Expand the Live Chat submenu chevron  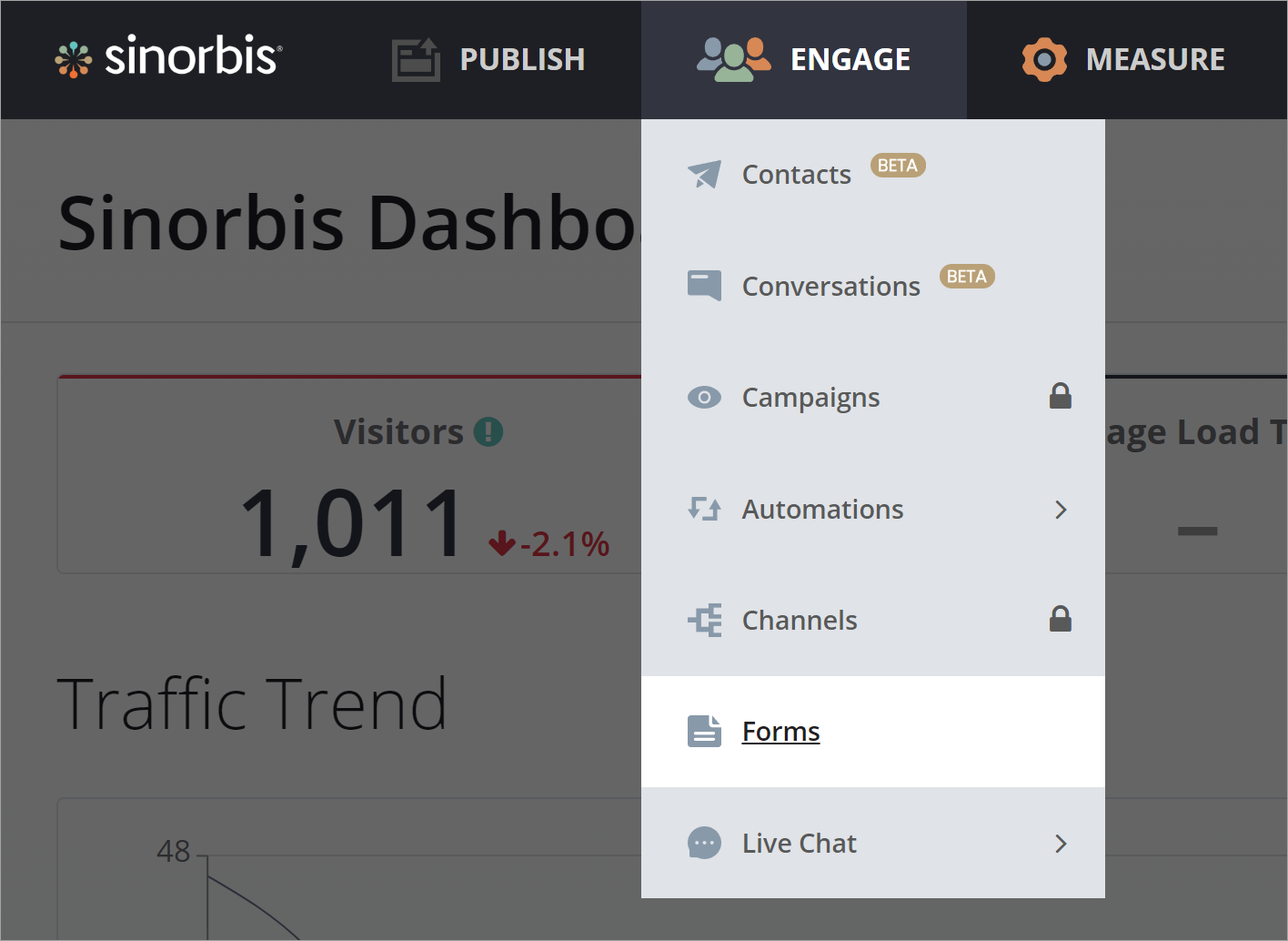tap(1061, 844)
